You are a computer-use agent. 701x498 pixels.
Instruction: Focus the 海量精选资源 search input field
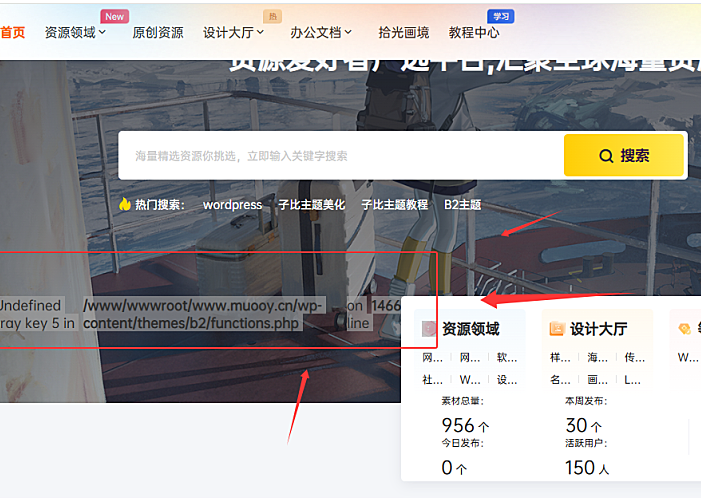[x=341, y=156]
